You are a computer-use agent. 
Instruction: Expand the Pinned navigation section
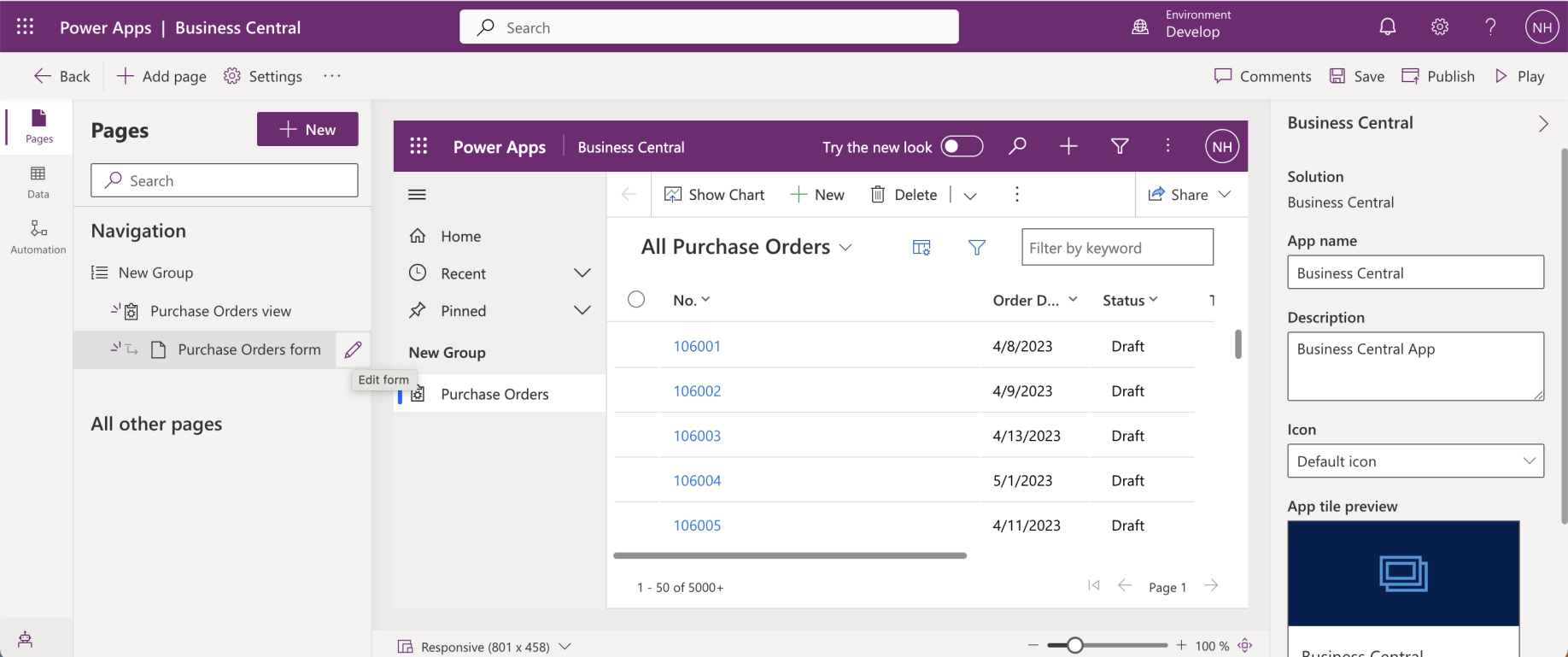(582, 311)
